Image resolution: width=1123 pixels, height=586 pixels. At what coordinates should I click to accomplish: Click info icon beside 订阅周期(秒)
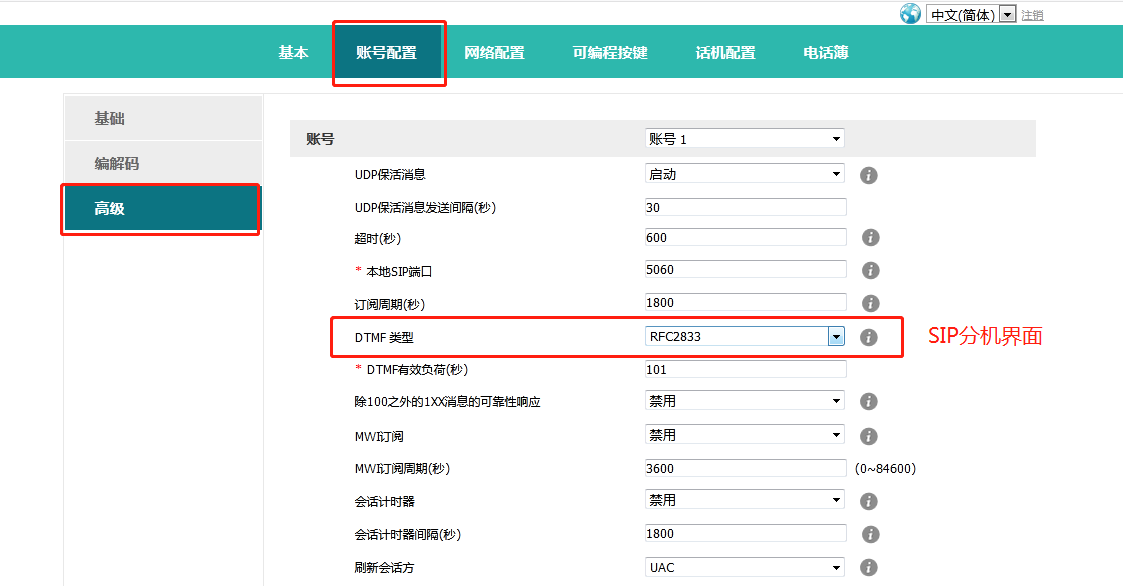(x=870, y=303)
